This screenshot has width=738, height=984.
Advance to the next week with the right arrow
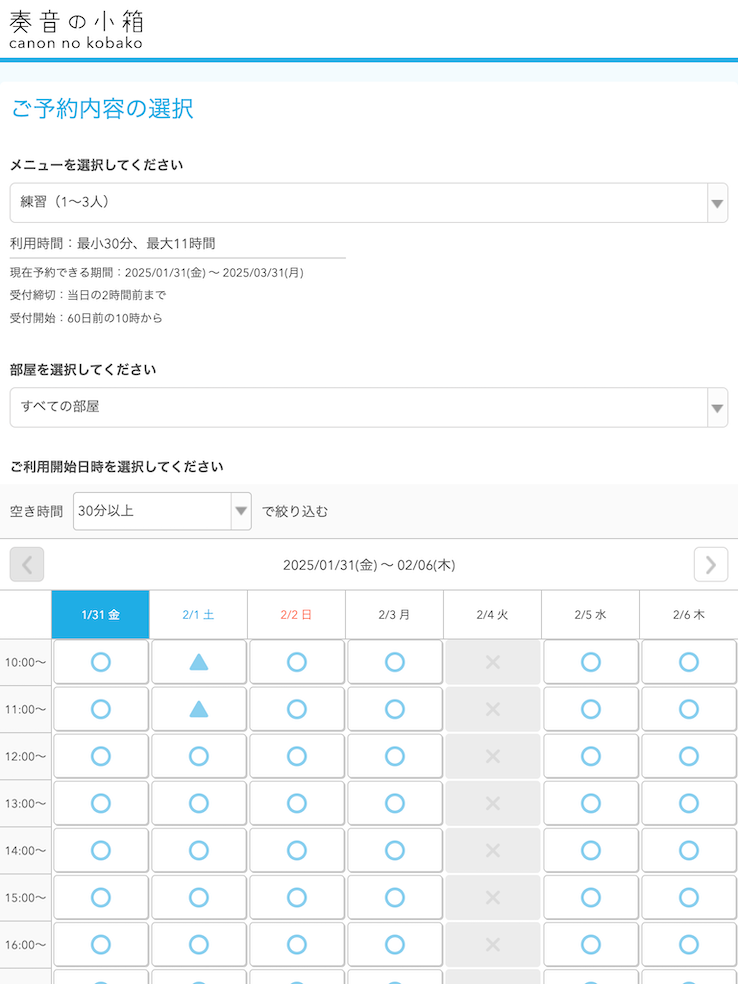710,565
